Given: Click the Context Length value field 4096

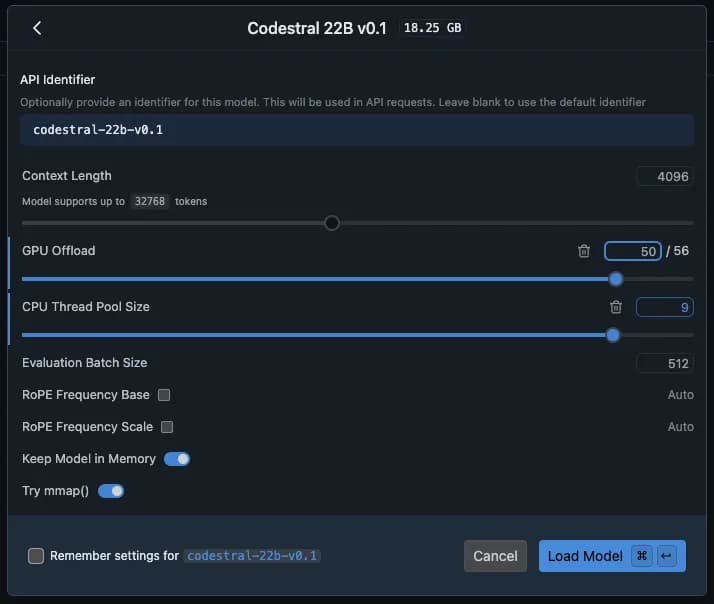Looking at the screenshot, I should (x=665, y=176).
